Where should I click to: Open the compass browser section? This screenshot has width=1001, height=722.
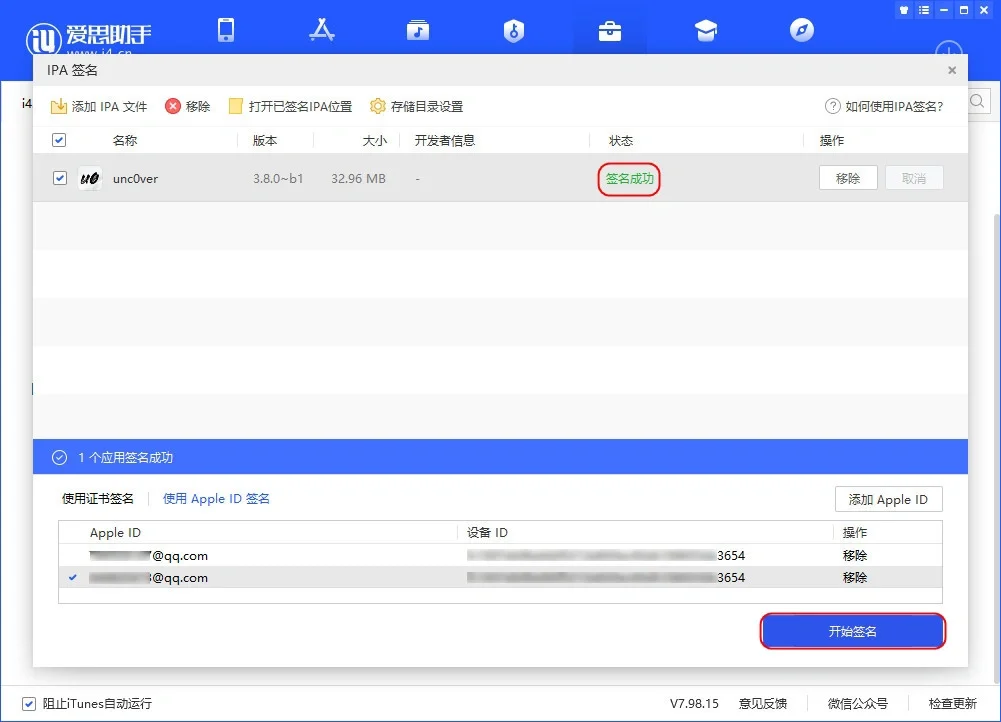click(801, 30)
